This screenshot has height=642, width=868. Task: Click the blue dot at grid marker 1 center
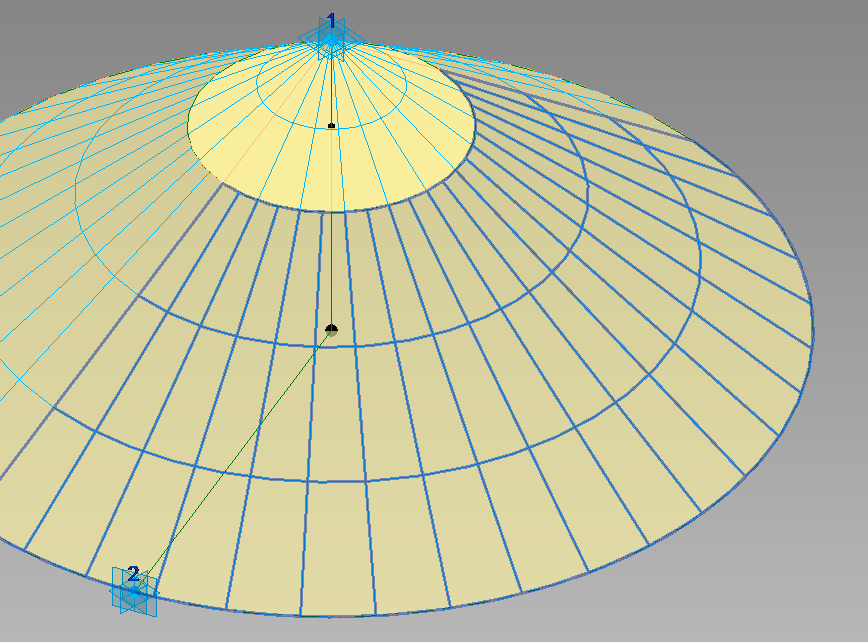332,40
